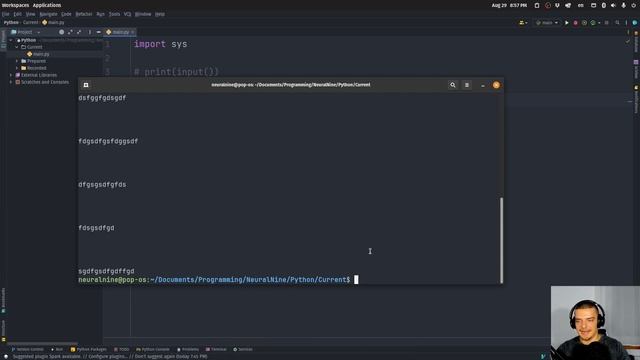Open the lightbulb icon in the status bar

6,356
